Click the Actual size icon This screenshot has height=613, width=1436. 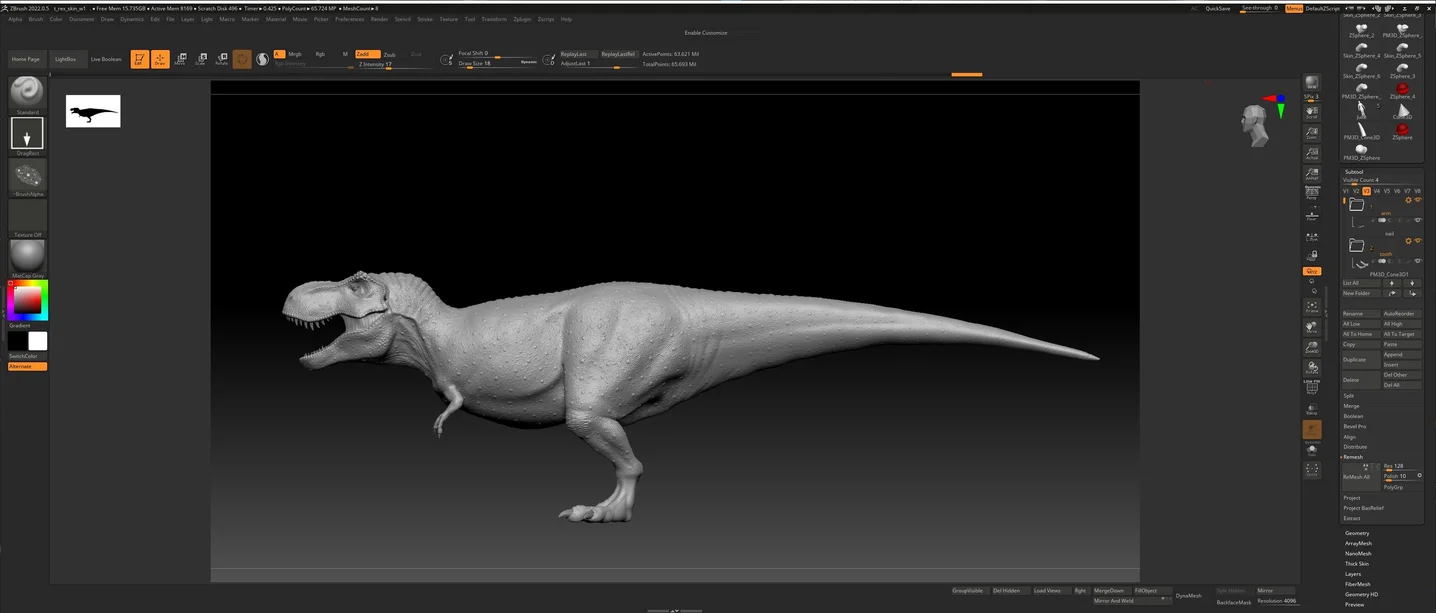1312,154
